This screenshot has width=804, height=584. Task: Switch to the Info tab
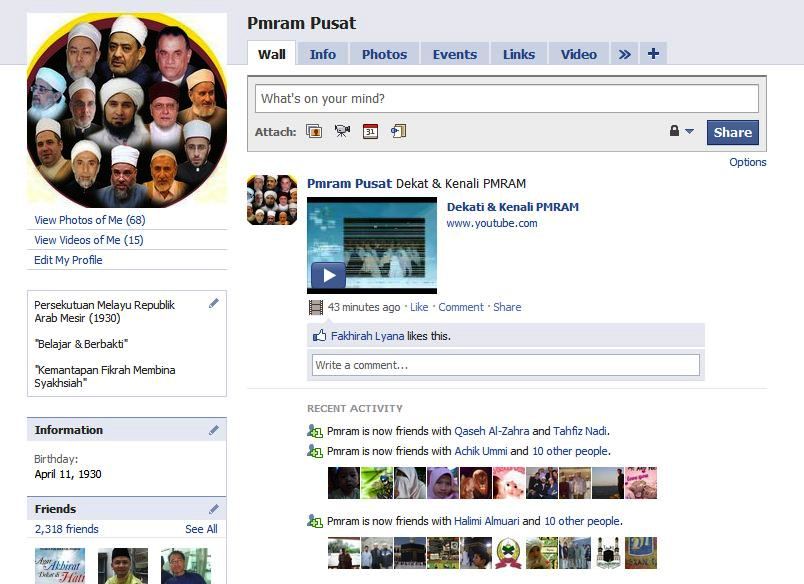(323, 54)
